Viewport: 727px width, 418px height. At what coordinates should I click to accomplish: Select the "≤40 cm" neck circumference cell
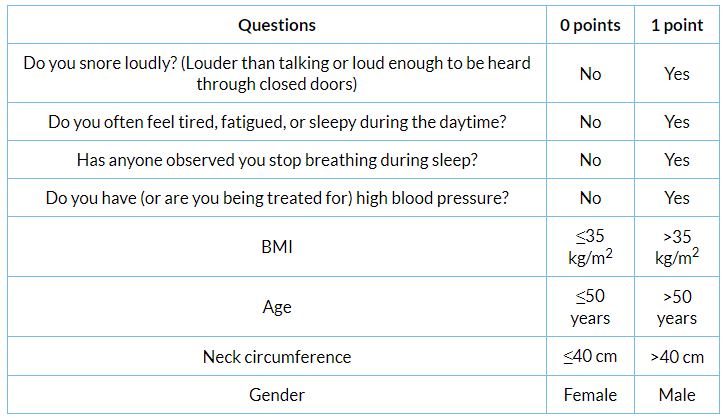point(590,357)
